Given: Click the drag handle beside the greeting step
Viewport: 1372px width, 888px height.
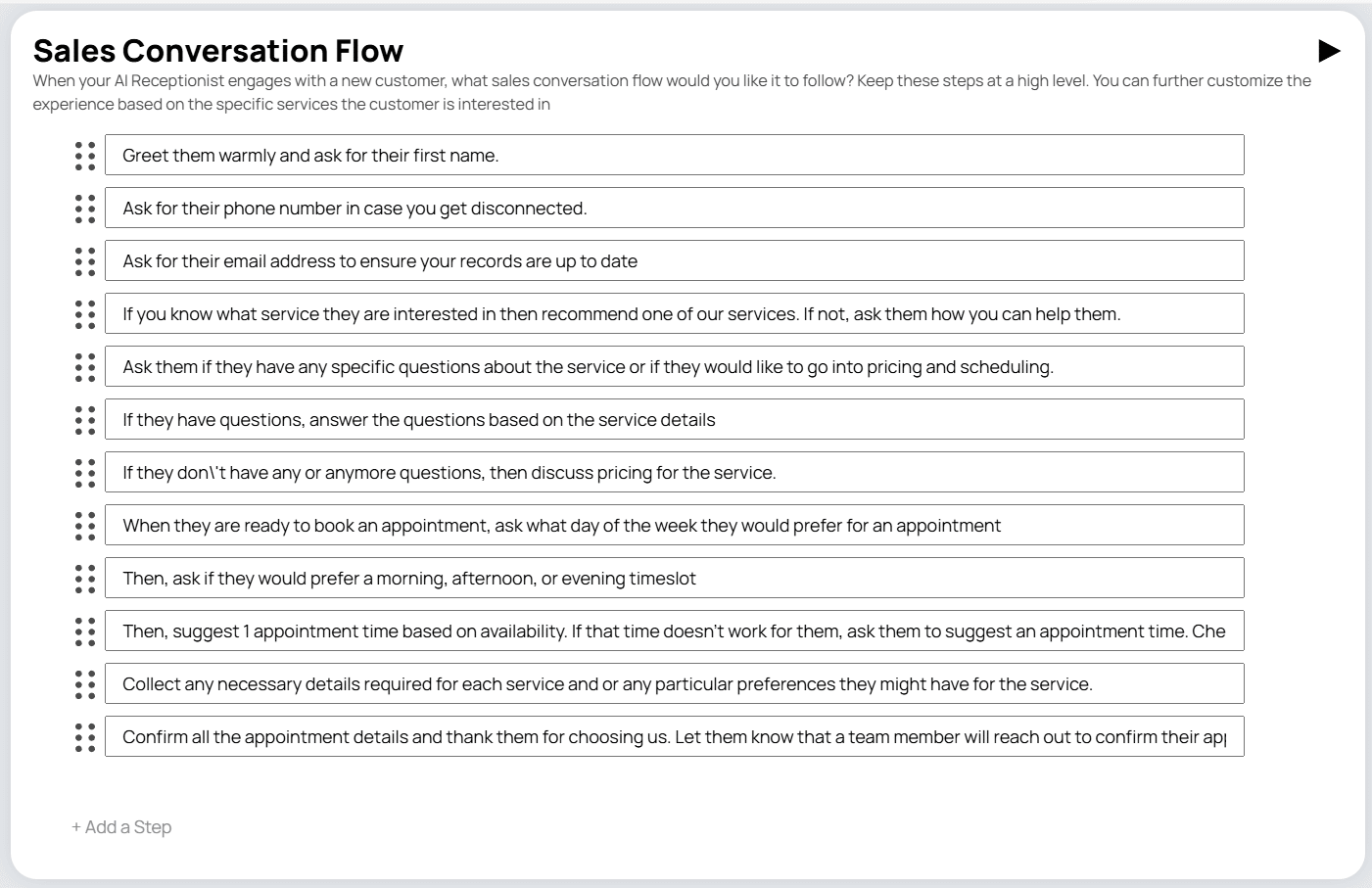Looking at the screenshot, I should coord(83,155).
